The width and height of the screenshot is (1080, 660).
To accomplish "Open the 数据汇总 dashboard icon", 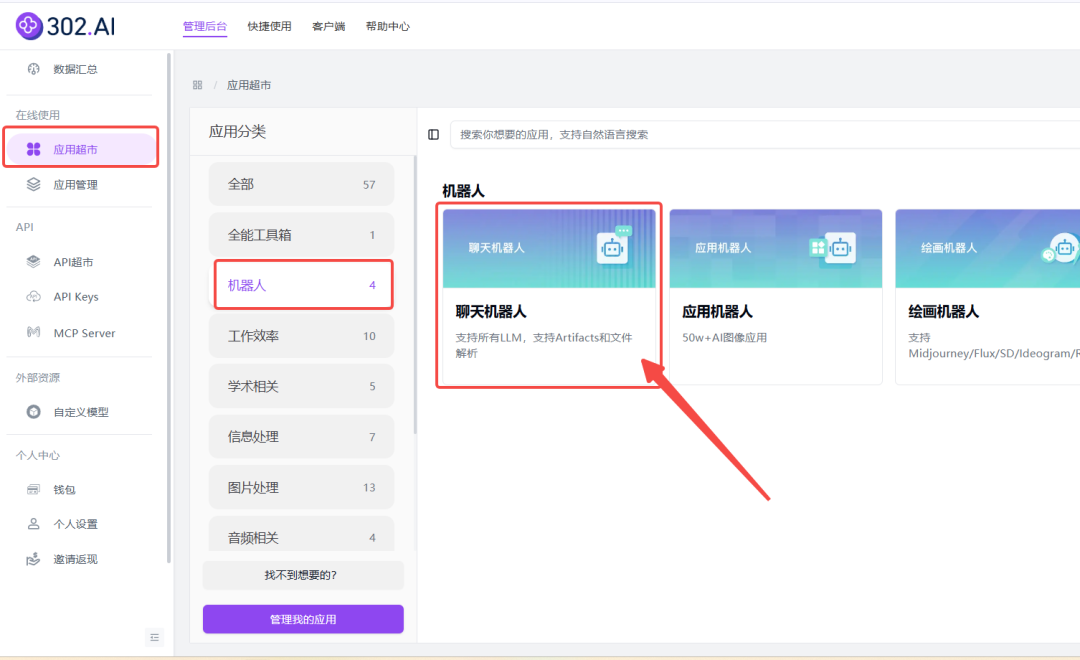I will pyautogui.click(x=33, y=69).
